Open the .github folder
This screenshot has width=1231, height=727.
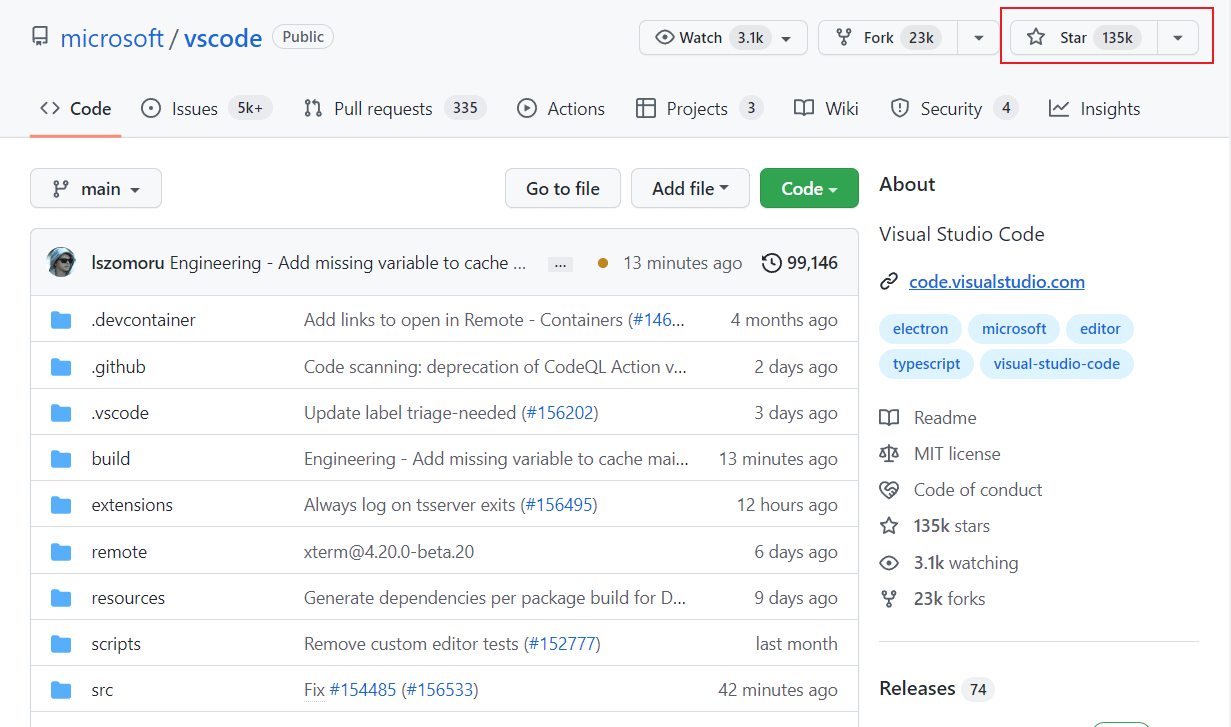click(x=118, y=367)
